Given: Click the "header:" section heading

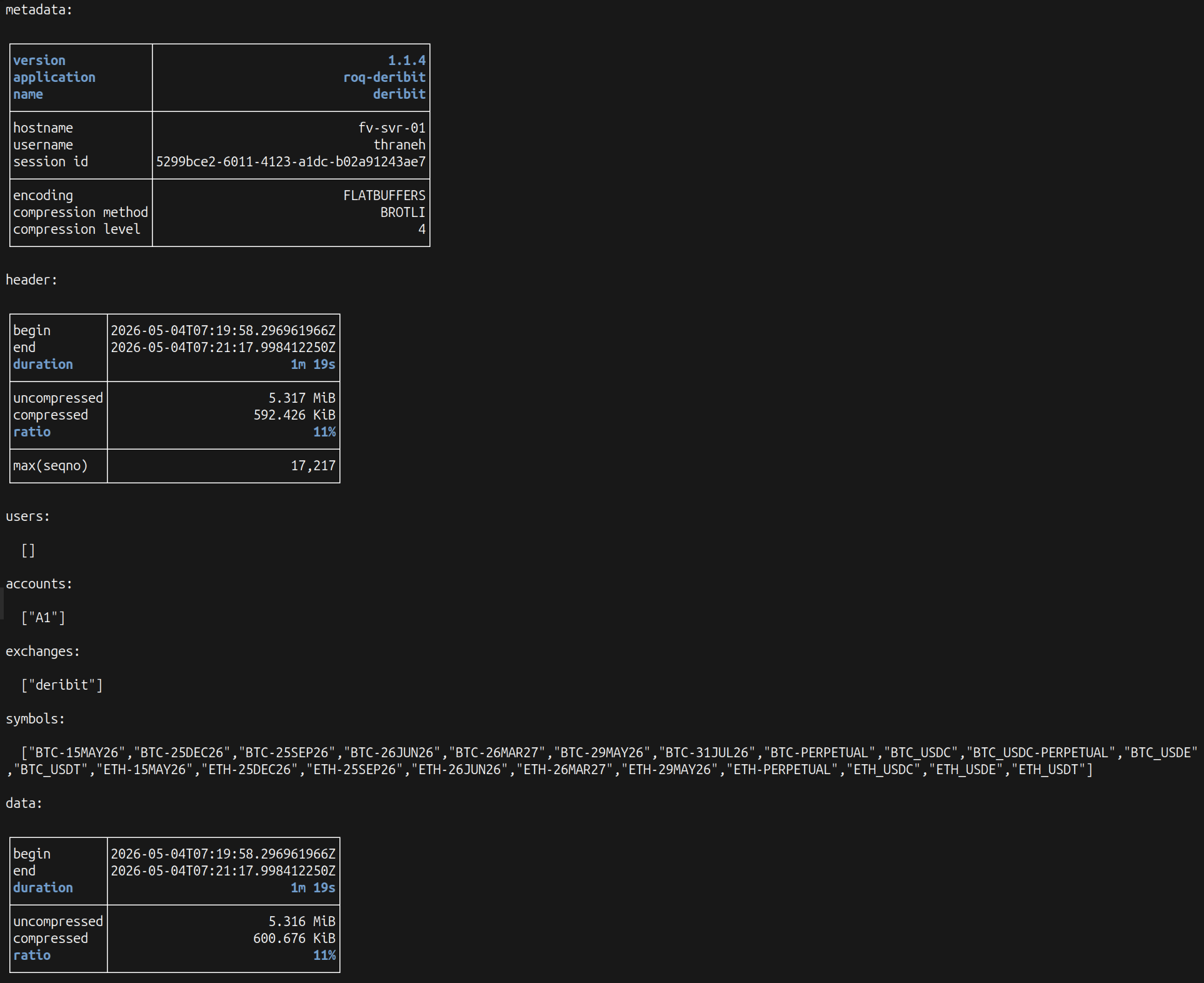Looking at the screenshot, I should tap(31, 280).
